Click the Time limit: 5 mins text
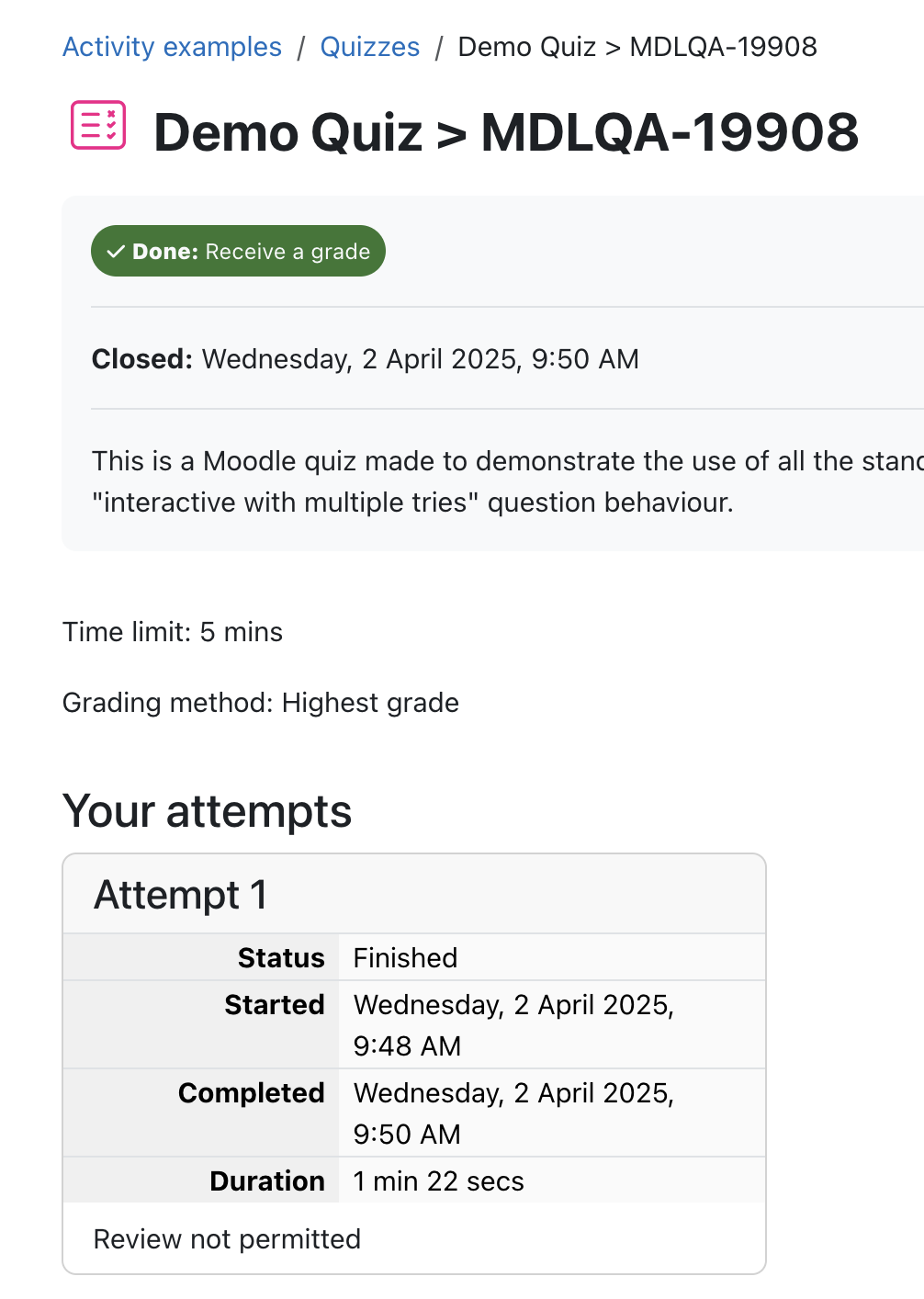Screen dimensions: 924x1299 [173, 632]
